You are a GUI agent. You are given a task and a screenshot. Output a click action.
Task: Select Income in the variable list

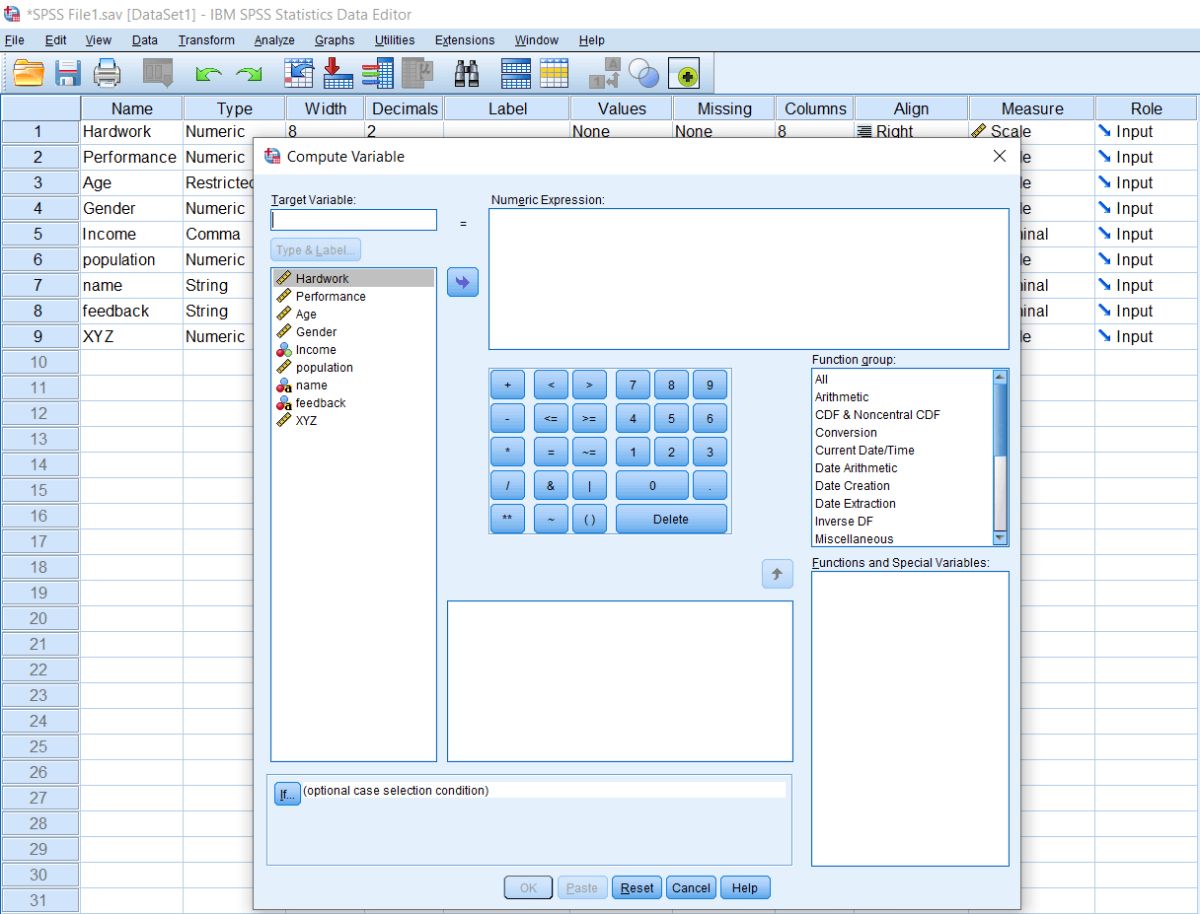(x=354, y=349)
